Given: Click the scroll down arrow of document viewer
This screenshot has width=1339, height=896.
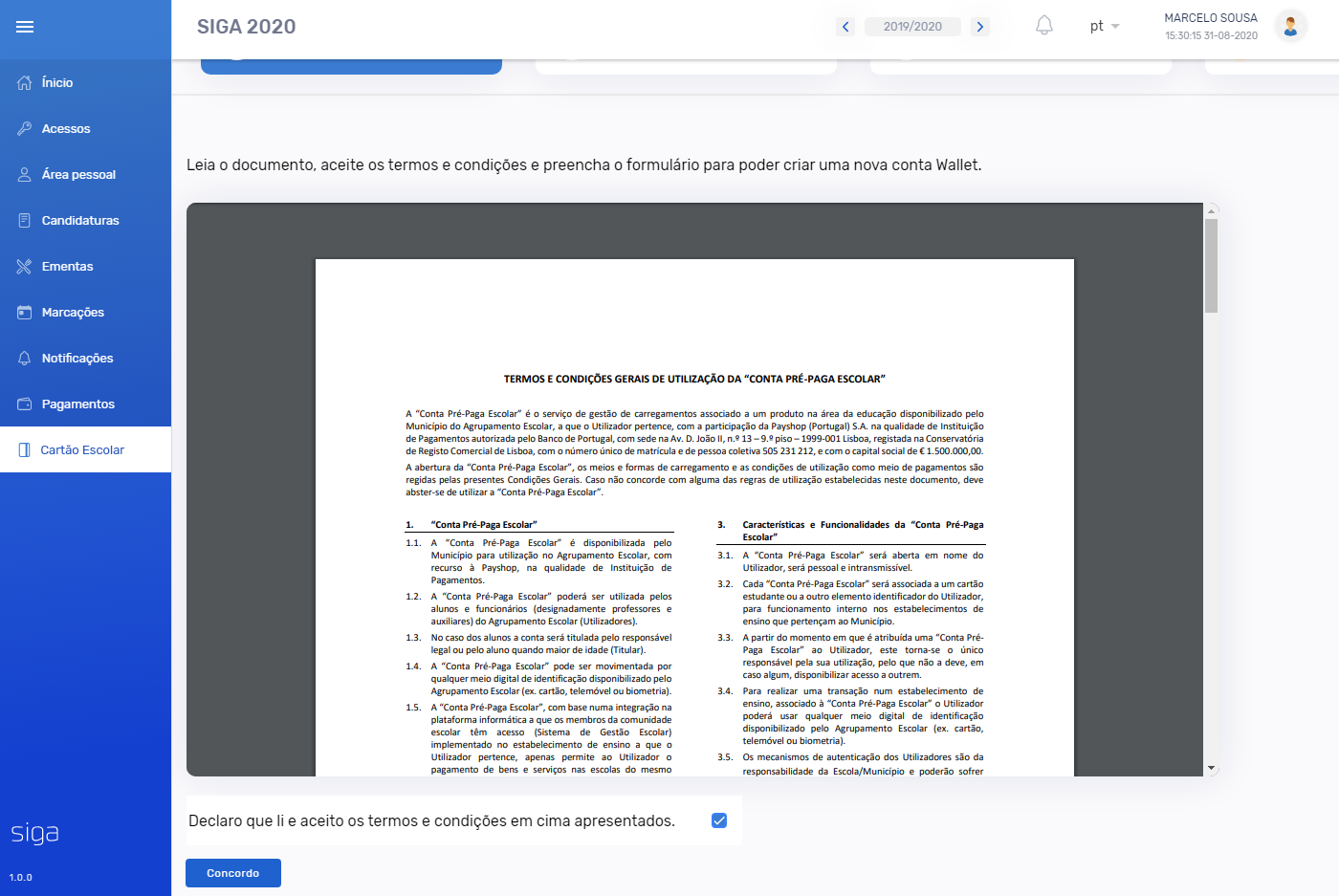Looking at the screenshot, I should [x=1211, y=768].
